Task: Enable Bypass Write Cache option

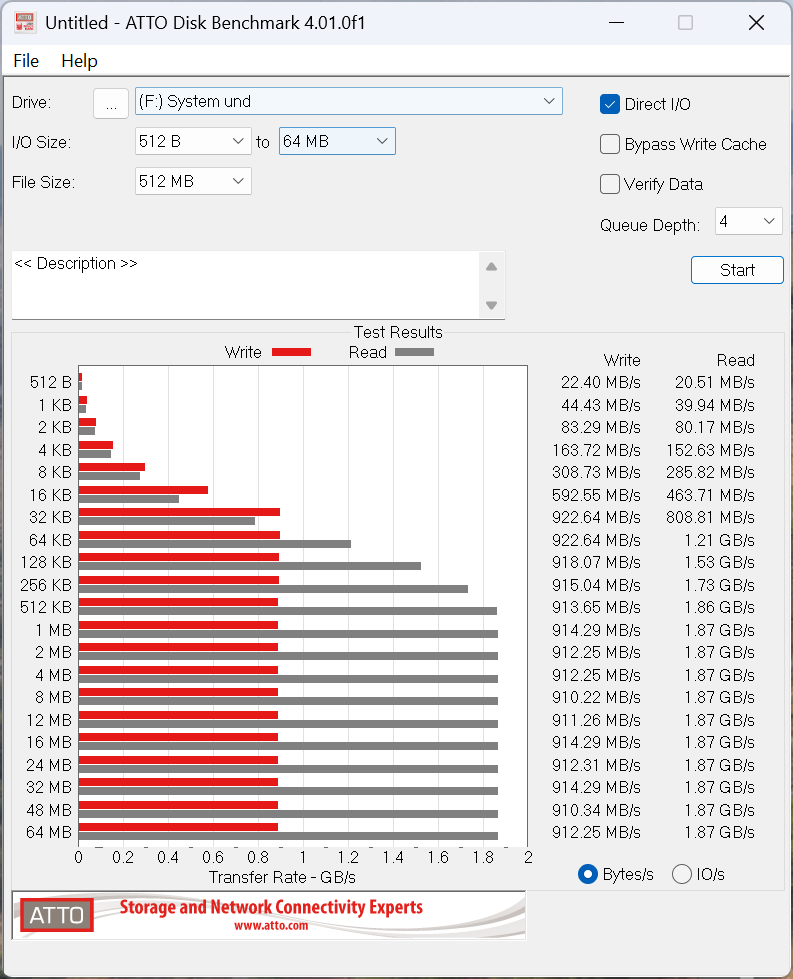Action: [610, 144]
